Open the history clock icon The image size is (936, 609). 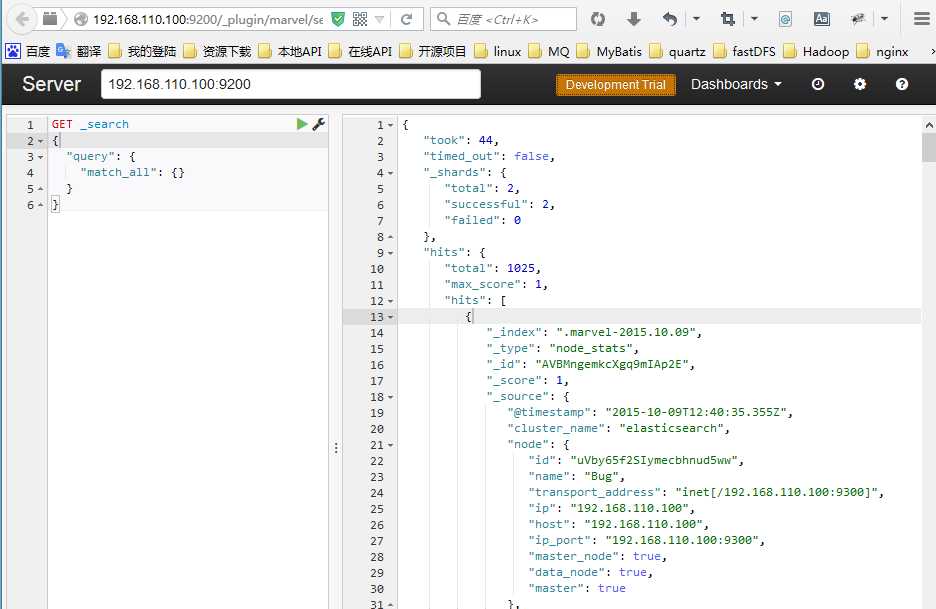pyautogui.click(x=818, y=84)
